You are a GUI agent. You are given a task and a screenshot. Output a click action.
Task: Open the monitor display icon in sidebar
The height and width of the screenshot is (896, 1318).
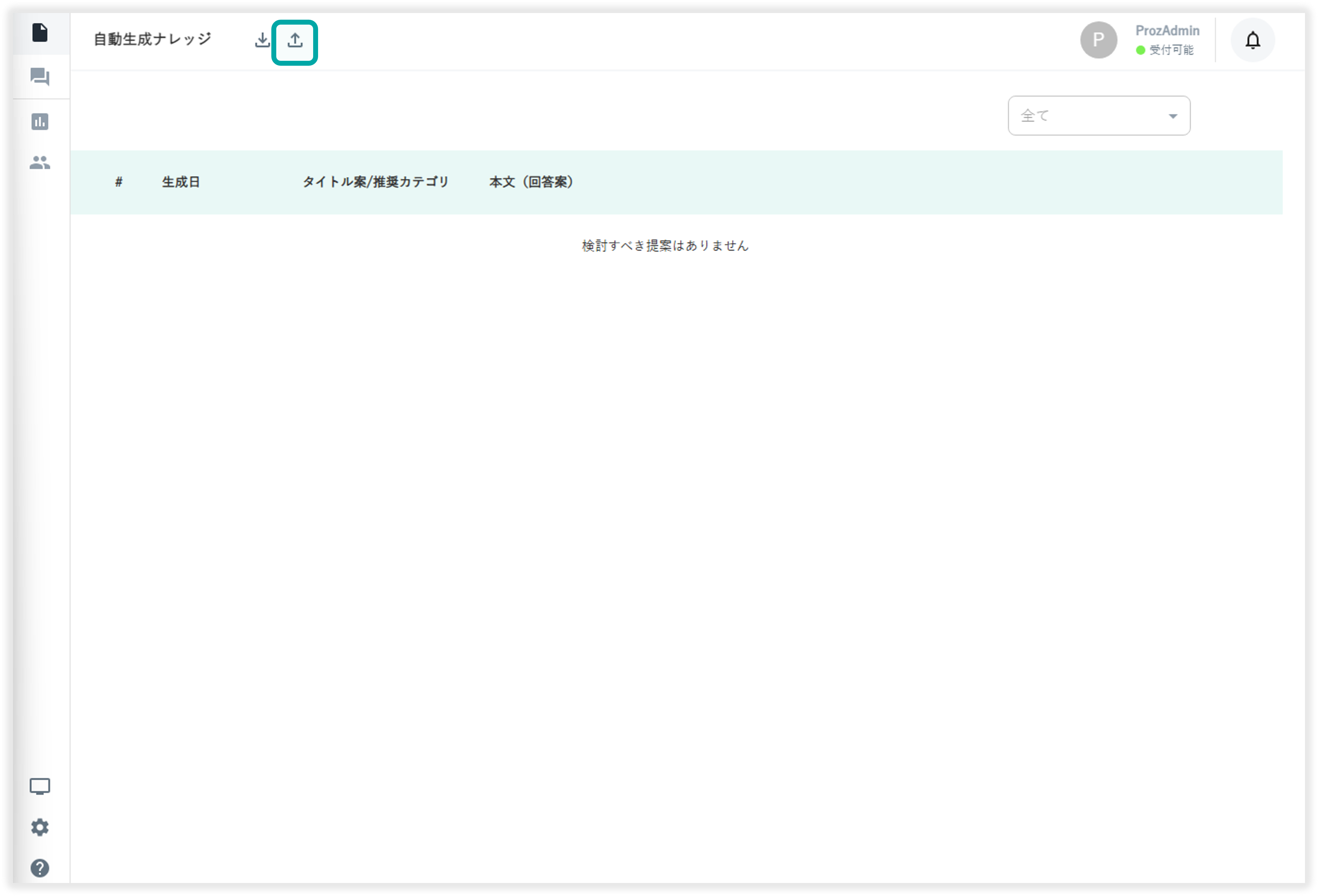(40, 787)
